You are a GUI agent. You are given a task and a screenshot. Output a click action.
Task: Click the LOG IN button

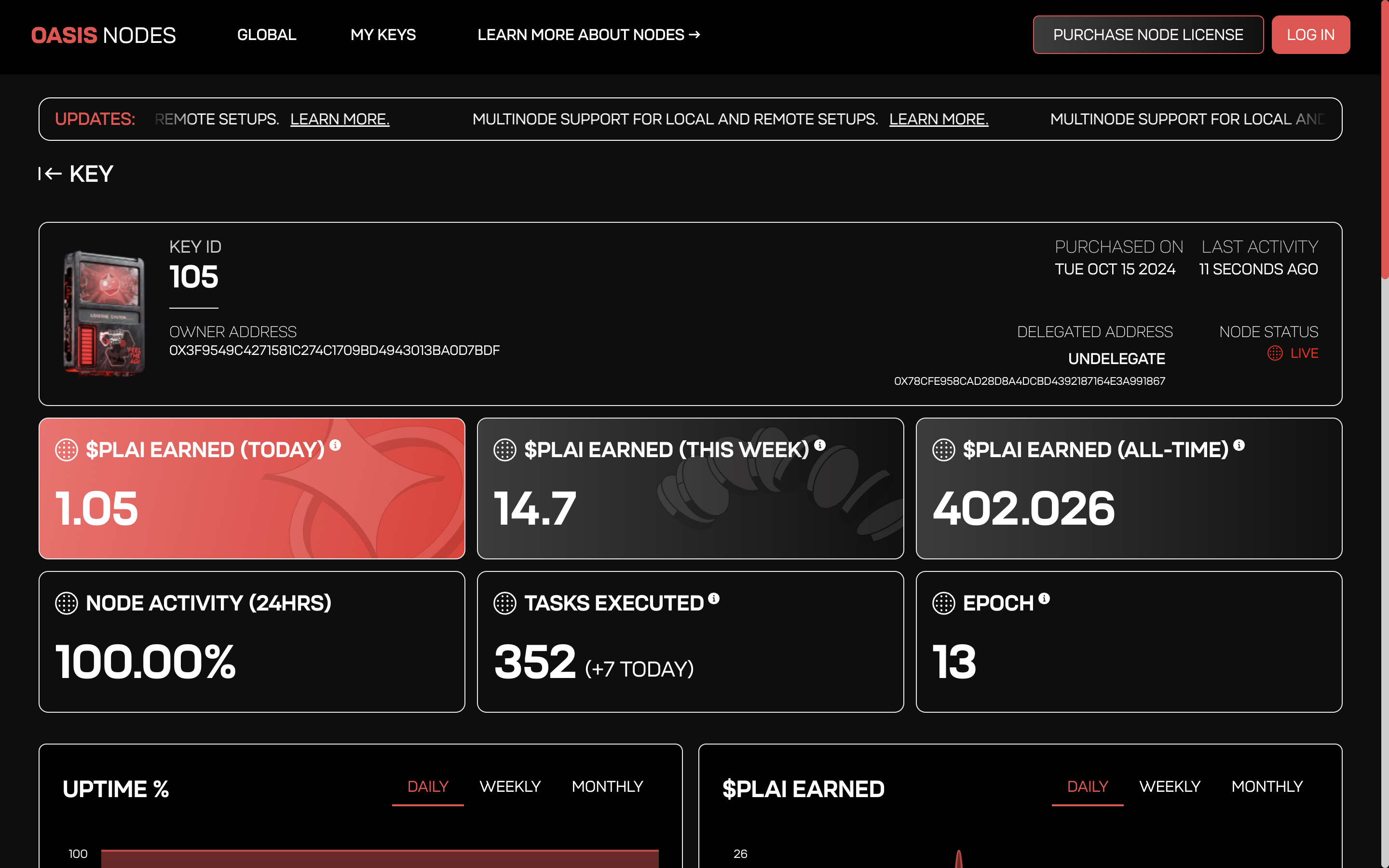[x=1311, y=34]
